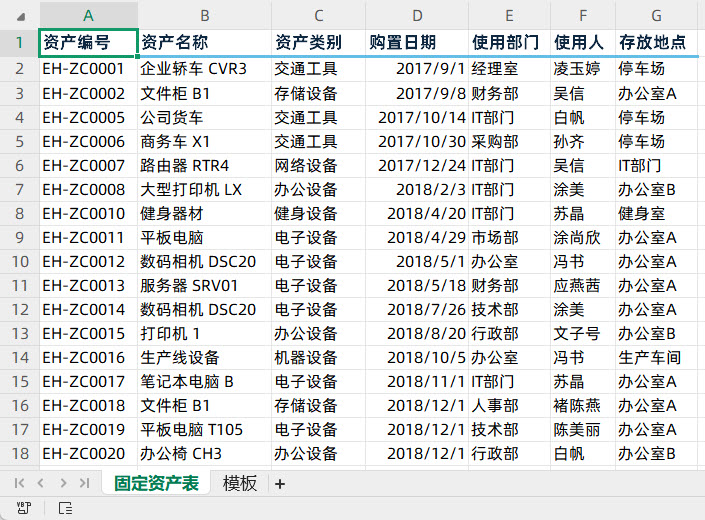The height and width of the screenshot is (520, 705).
Task: Click the select-all corner of the grid
Action: click(19, 15)
